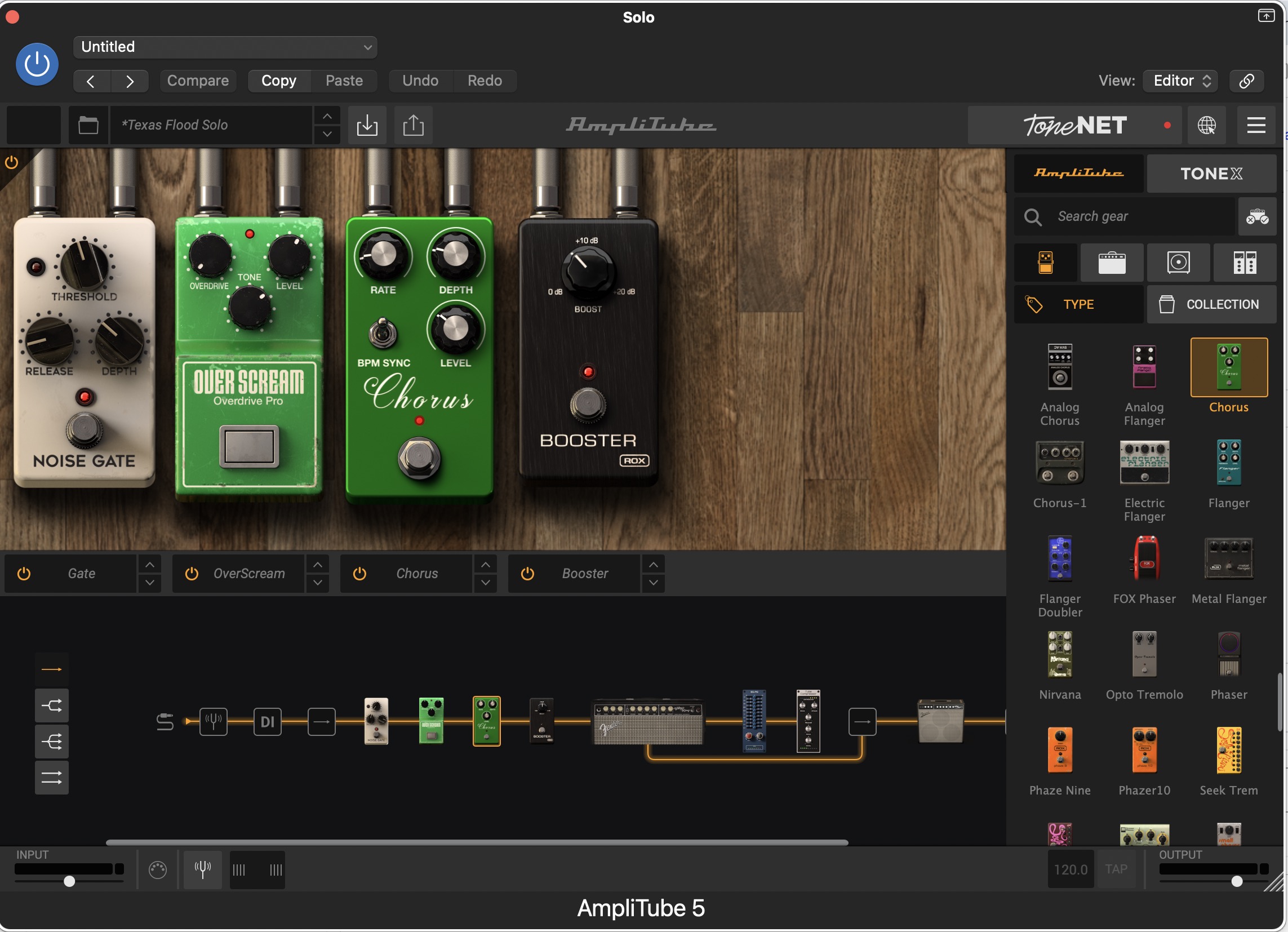
Task: Stomp the Noise Gate pedal footswitch
Action: pyautogui.click(x=85, y=431)
